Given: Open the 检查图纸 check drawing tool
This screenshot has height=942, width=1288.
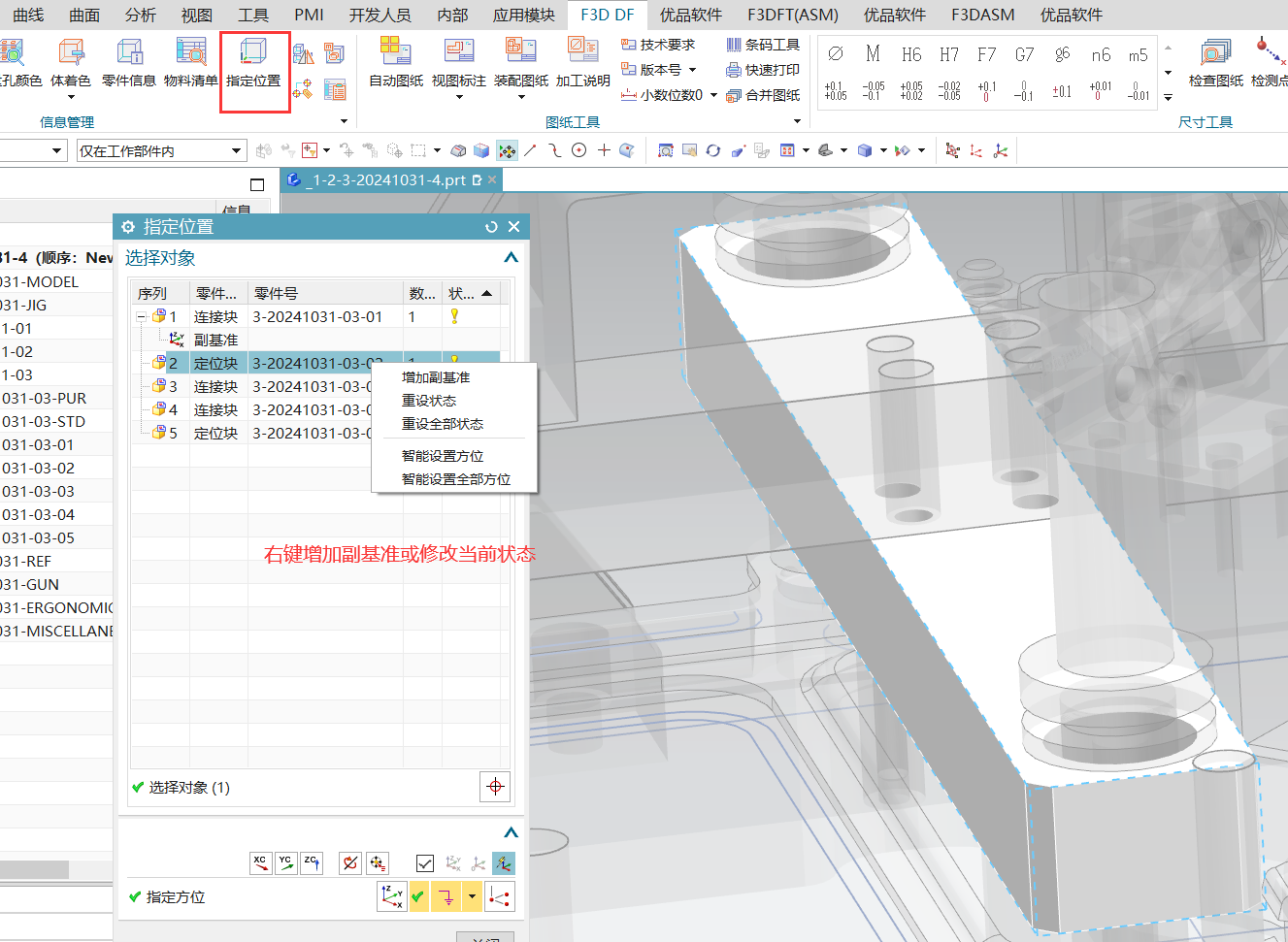Looking at the screenshot, I should pyautogui.click(x=1215, y=63).
